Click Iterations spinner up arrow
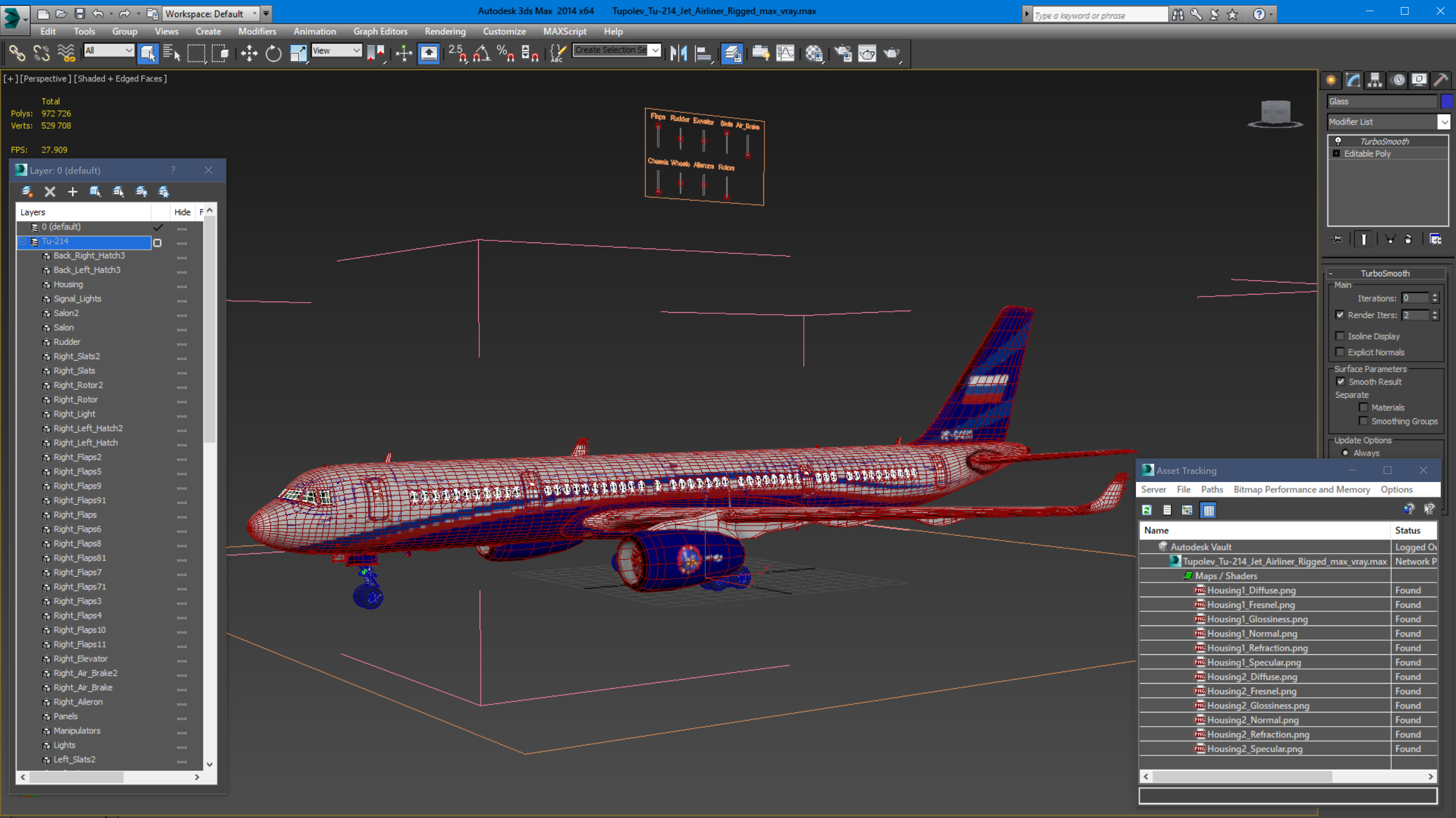This screenshot has height=818, width=1456. coord(1435,295)
